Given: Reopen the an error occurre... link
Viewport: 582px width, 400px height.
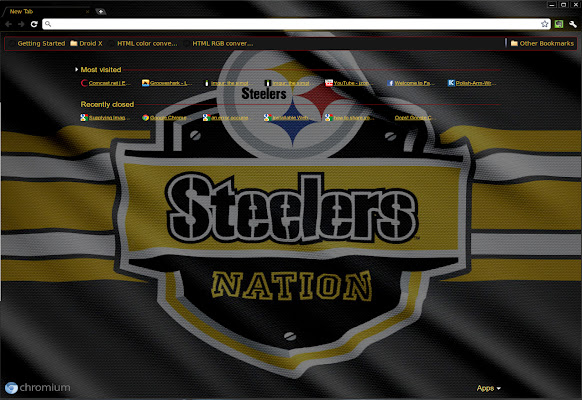Looking at the screenshot, I should [230, 118].
